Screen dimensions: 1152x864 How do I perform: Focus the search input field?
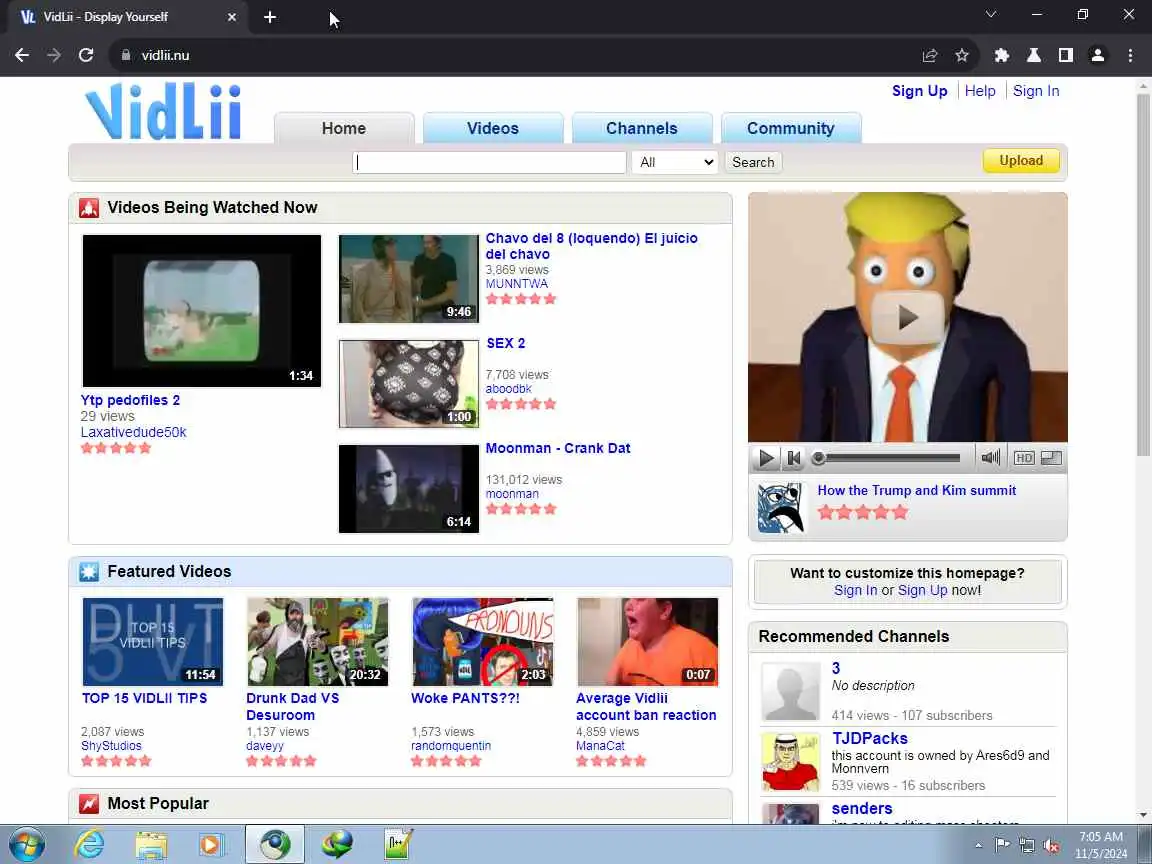coord(489,162)
